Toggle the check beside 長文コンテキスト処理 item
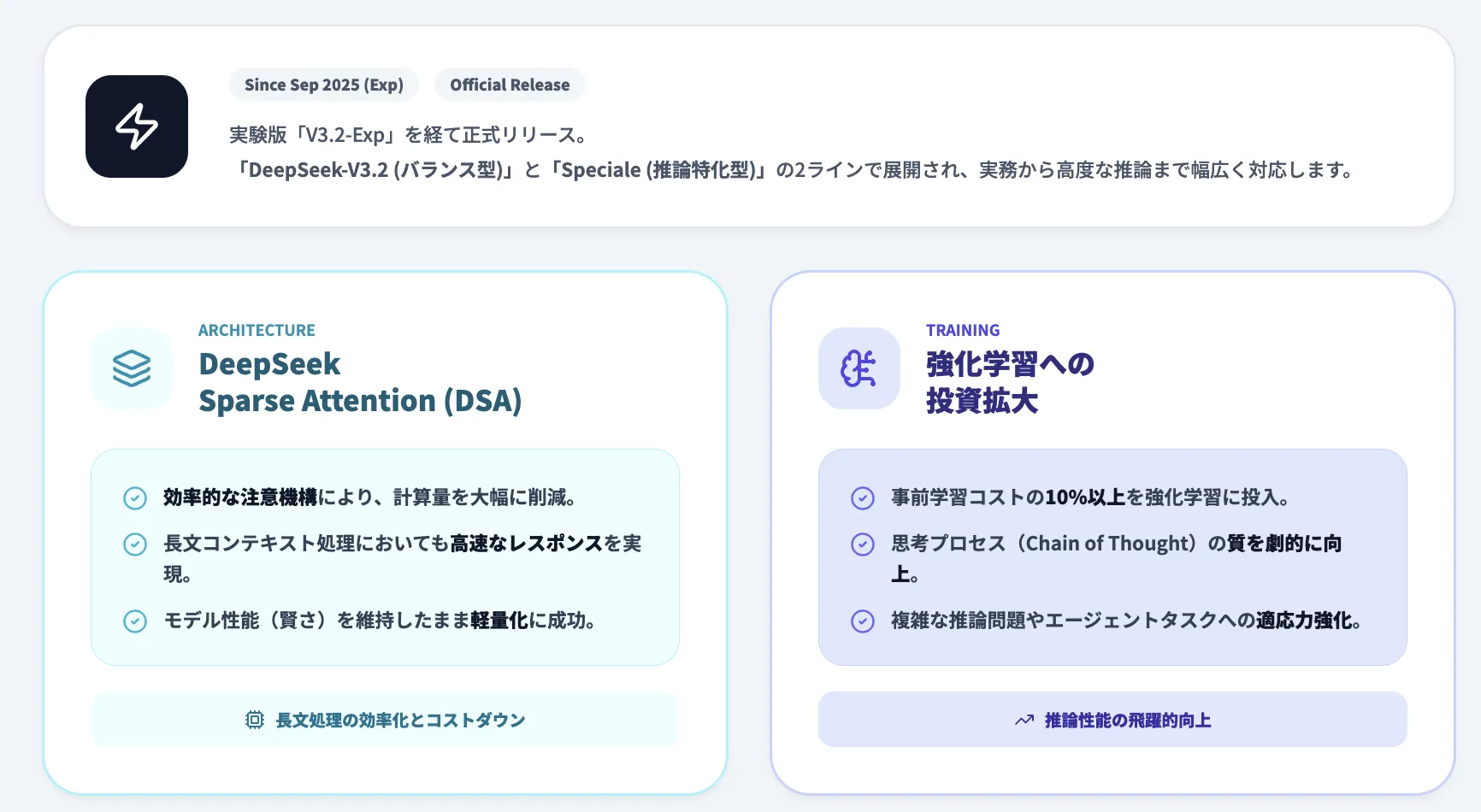 [135, 544]
